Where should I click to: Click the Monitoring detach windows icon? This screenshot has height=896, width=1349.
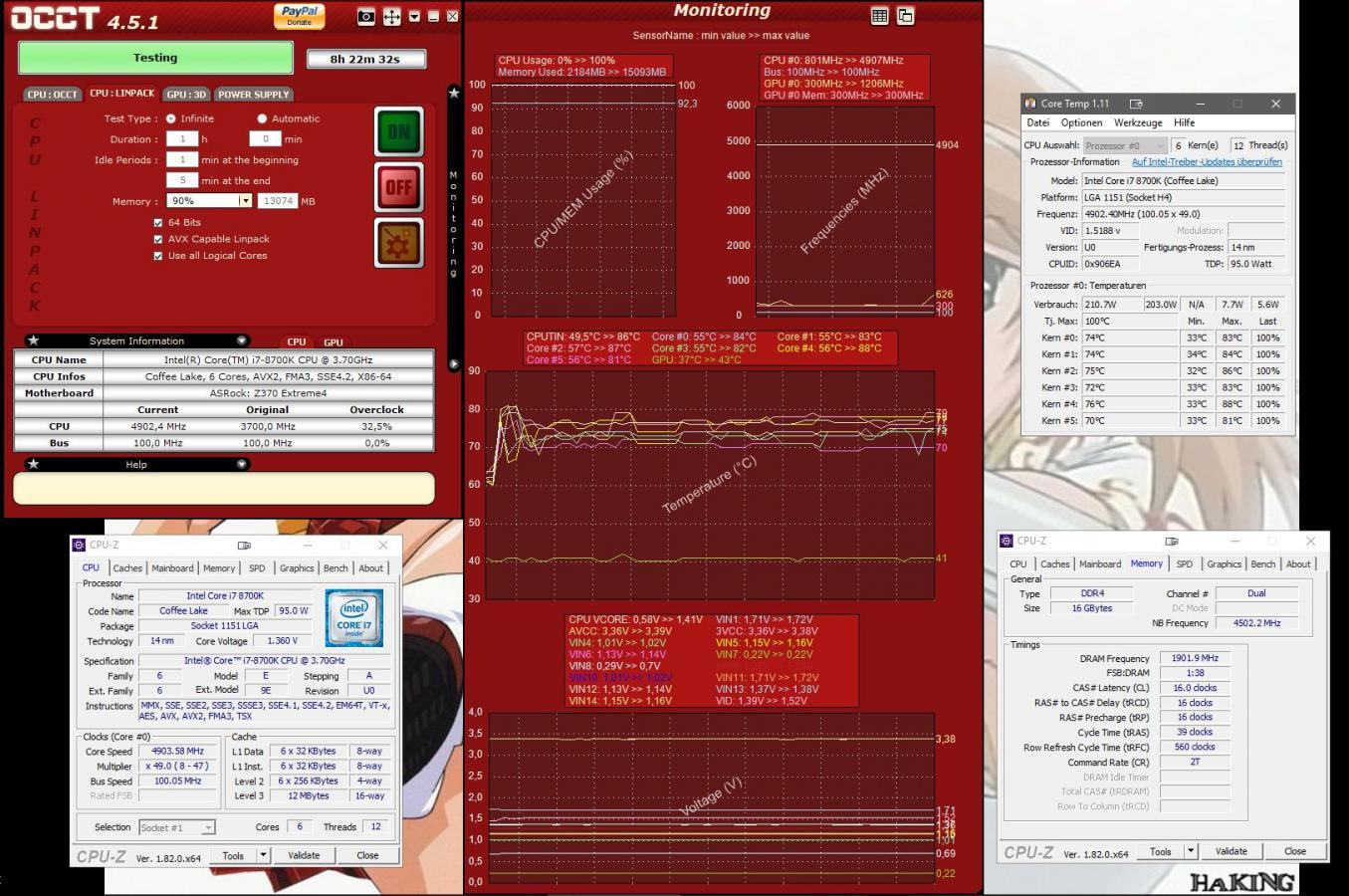(905, 16)
